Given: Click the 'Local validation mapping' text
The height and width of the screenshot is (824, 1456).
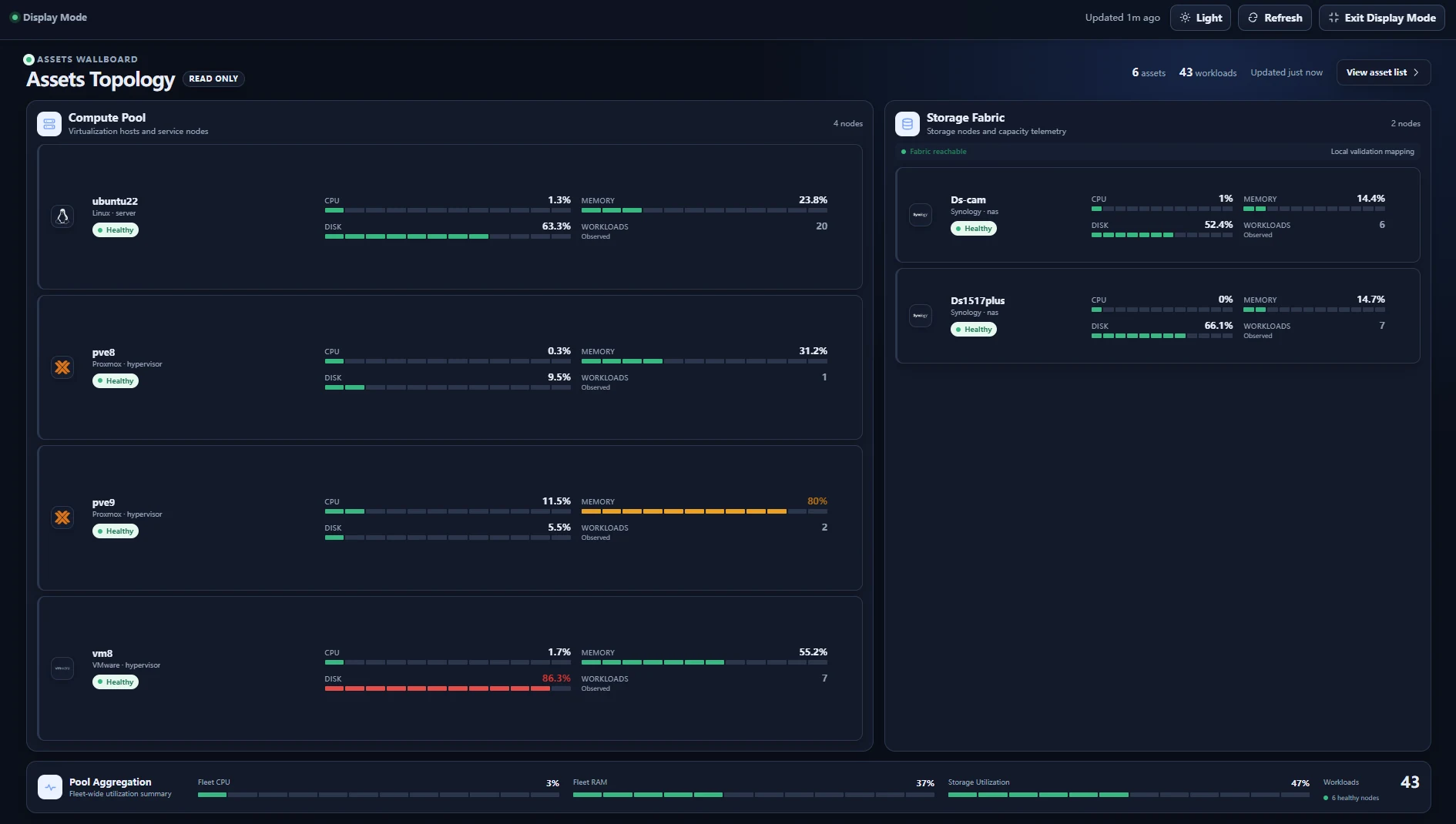Looking at the screenshot, I should point(1372,152).
